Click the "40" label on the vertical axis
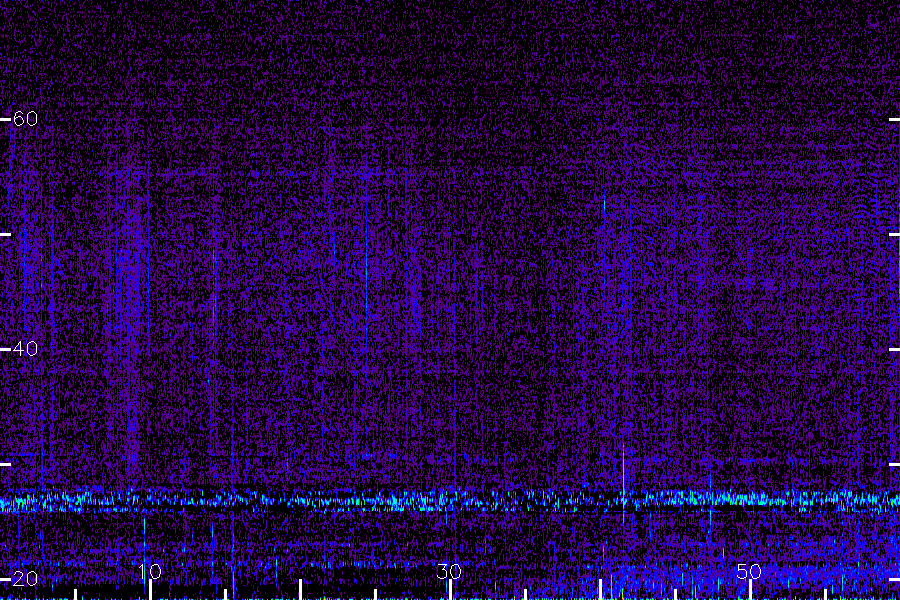This screenshot has width=900, height=600. point(25,349)
